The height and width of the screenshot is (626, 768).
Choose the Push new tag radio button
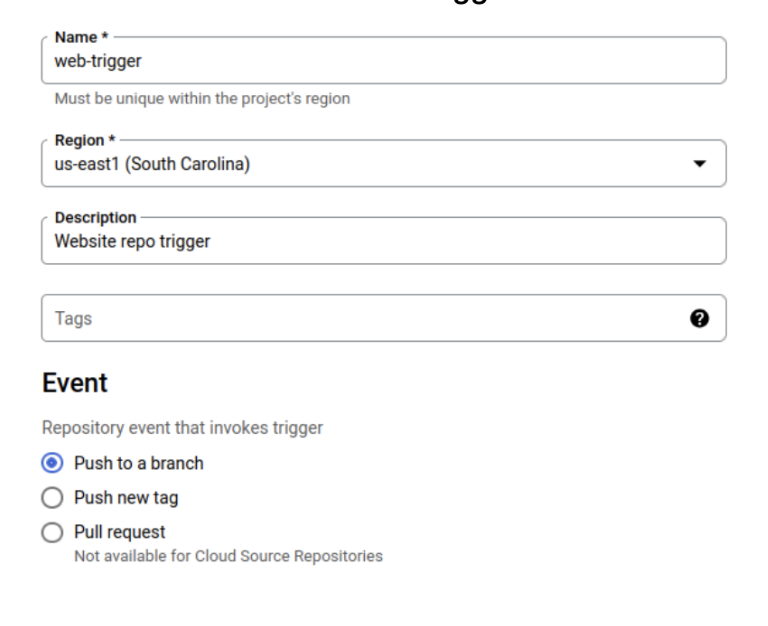pos(52,497)
